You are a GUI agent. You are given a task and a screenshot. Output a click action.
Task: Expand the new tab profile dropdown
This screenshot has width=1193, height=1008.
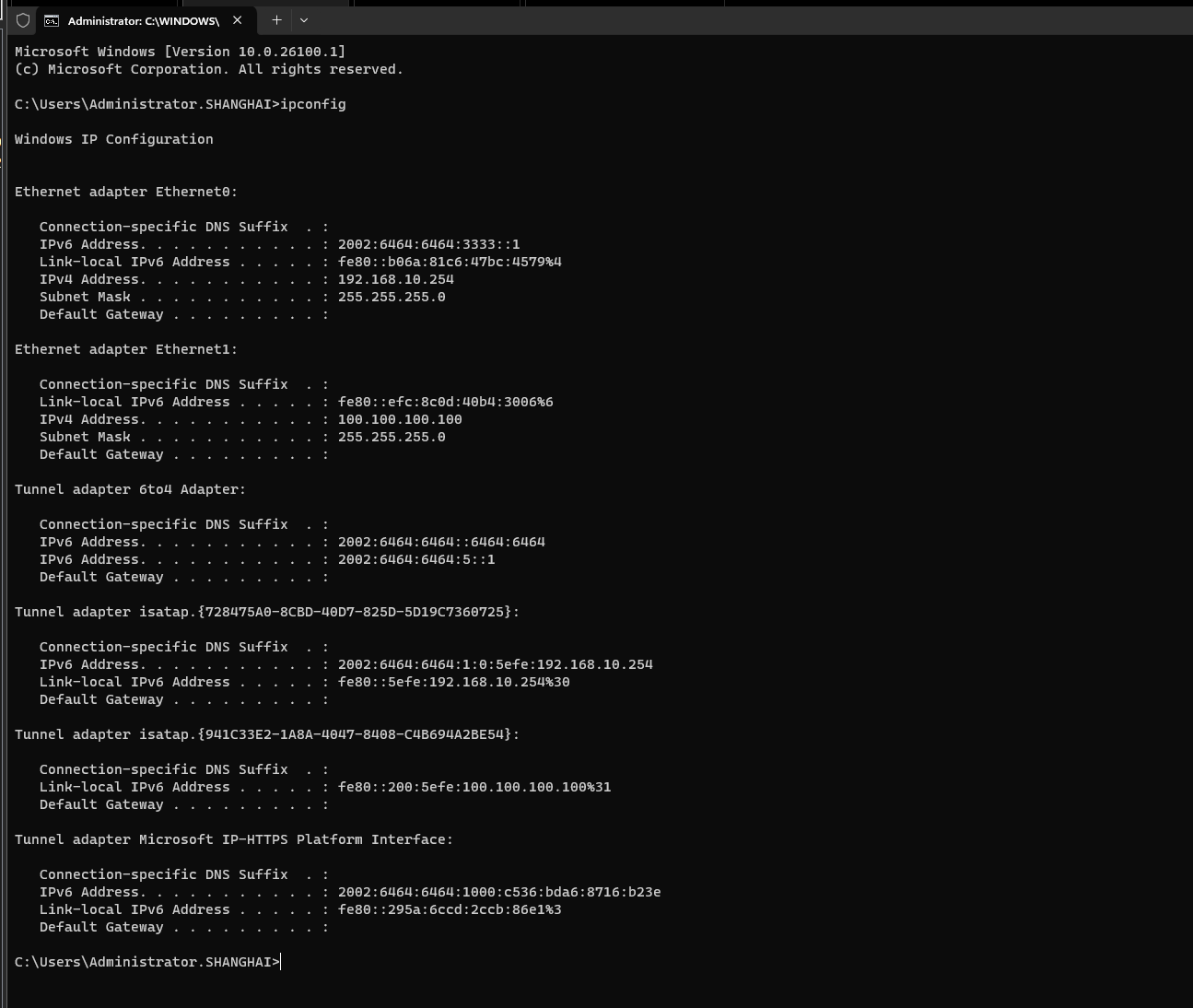[x=304, y=19]
